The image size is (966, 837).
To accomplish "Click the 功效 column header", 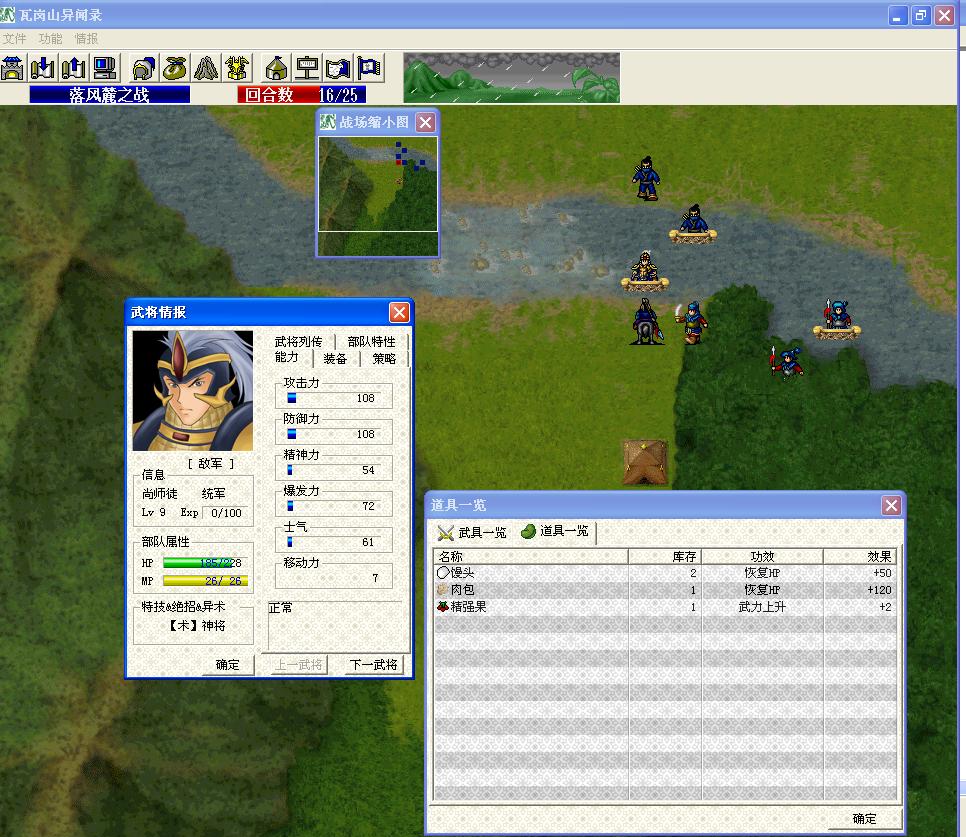I will (762, 557).
